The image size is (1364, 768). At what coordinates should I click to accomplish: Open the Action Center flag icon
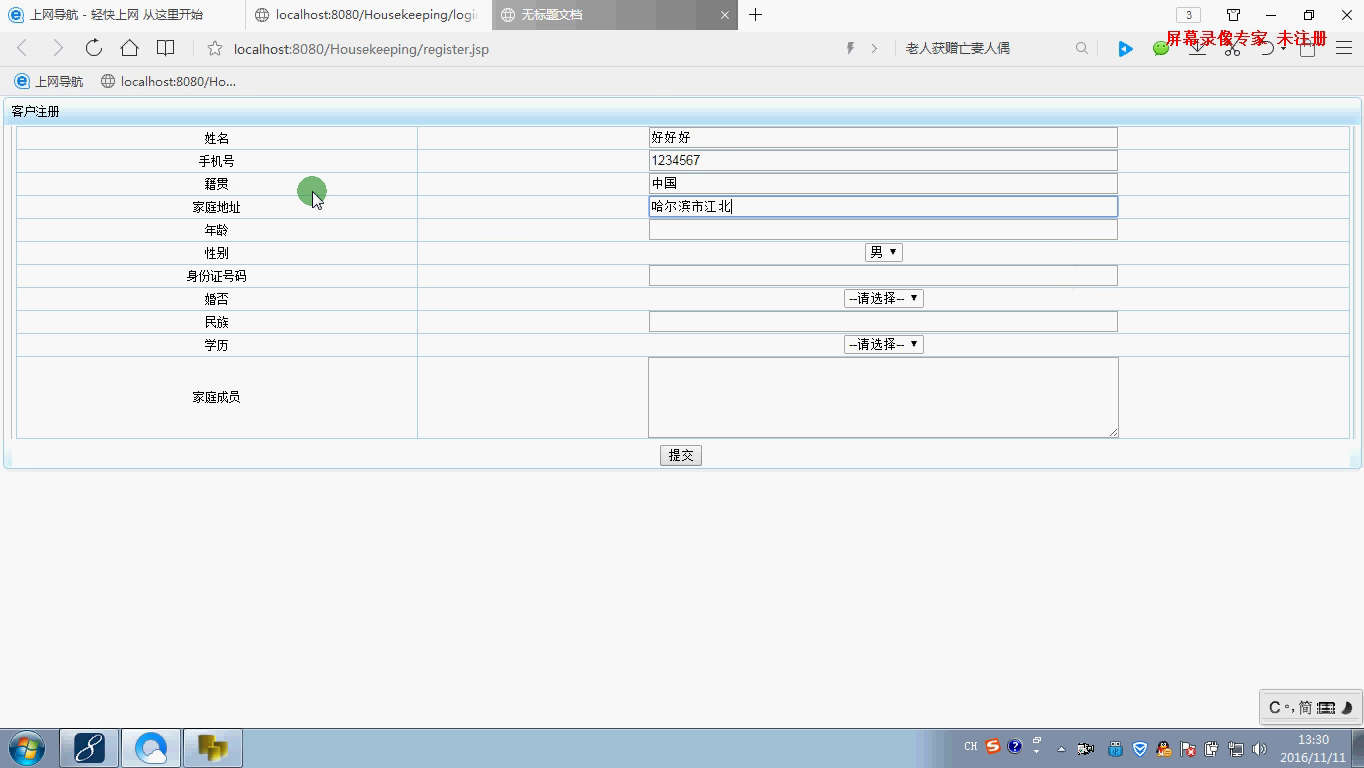pyautogui.click(x=1188, y=749)
